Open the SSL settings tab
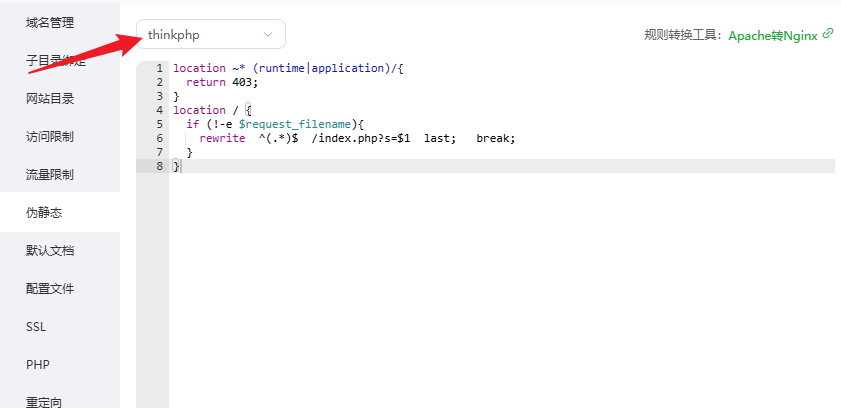 tap(37, 327)
